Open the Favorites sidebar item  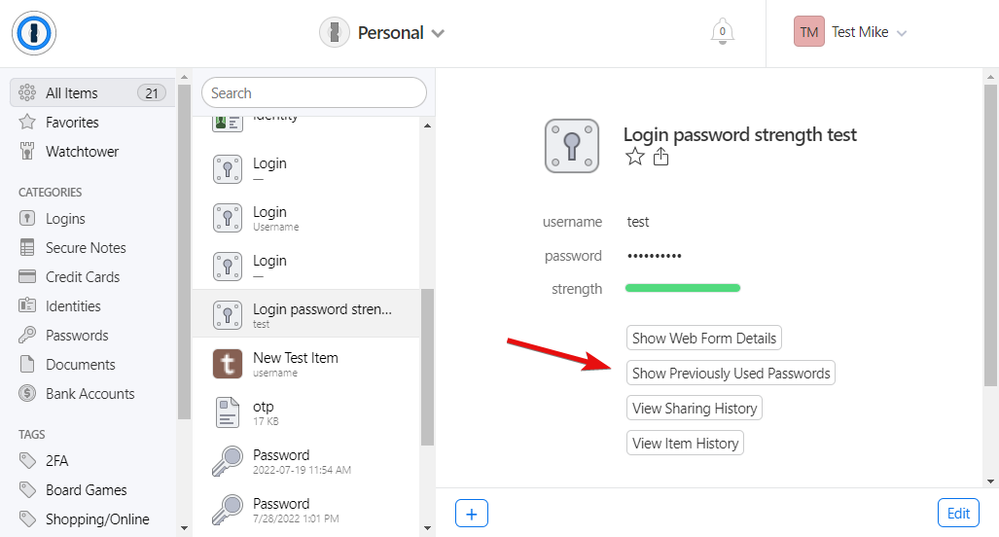pos(72,122)
